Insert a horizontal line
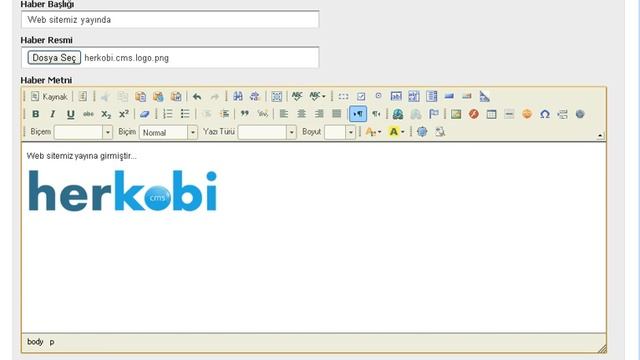Viewport: 640px width, 360px height. click(x=509, y=114)
